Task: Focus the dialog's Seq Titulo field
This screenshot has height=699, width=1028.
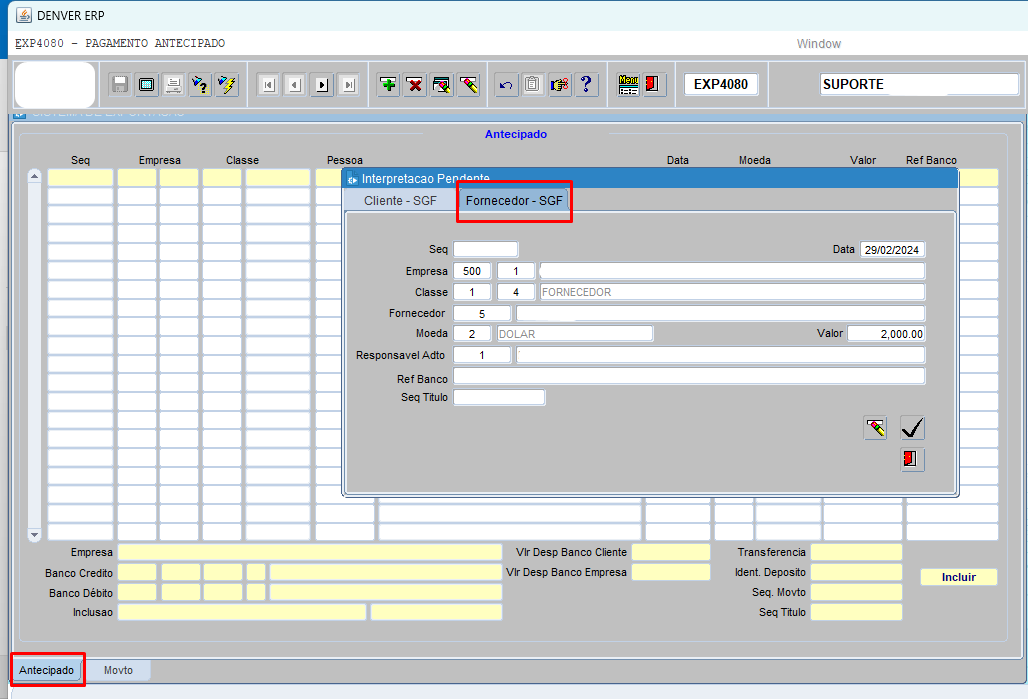Action: click(499, 397)
